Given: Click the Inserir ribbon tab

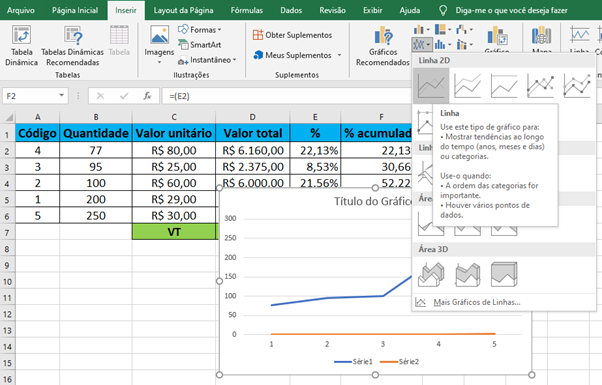Looking at the screenshot, I should (x=126, y=10).
